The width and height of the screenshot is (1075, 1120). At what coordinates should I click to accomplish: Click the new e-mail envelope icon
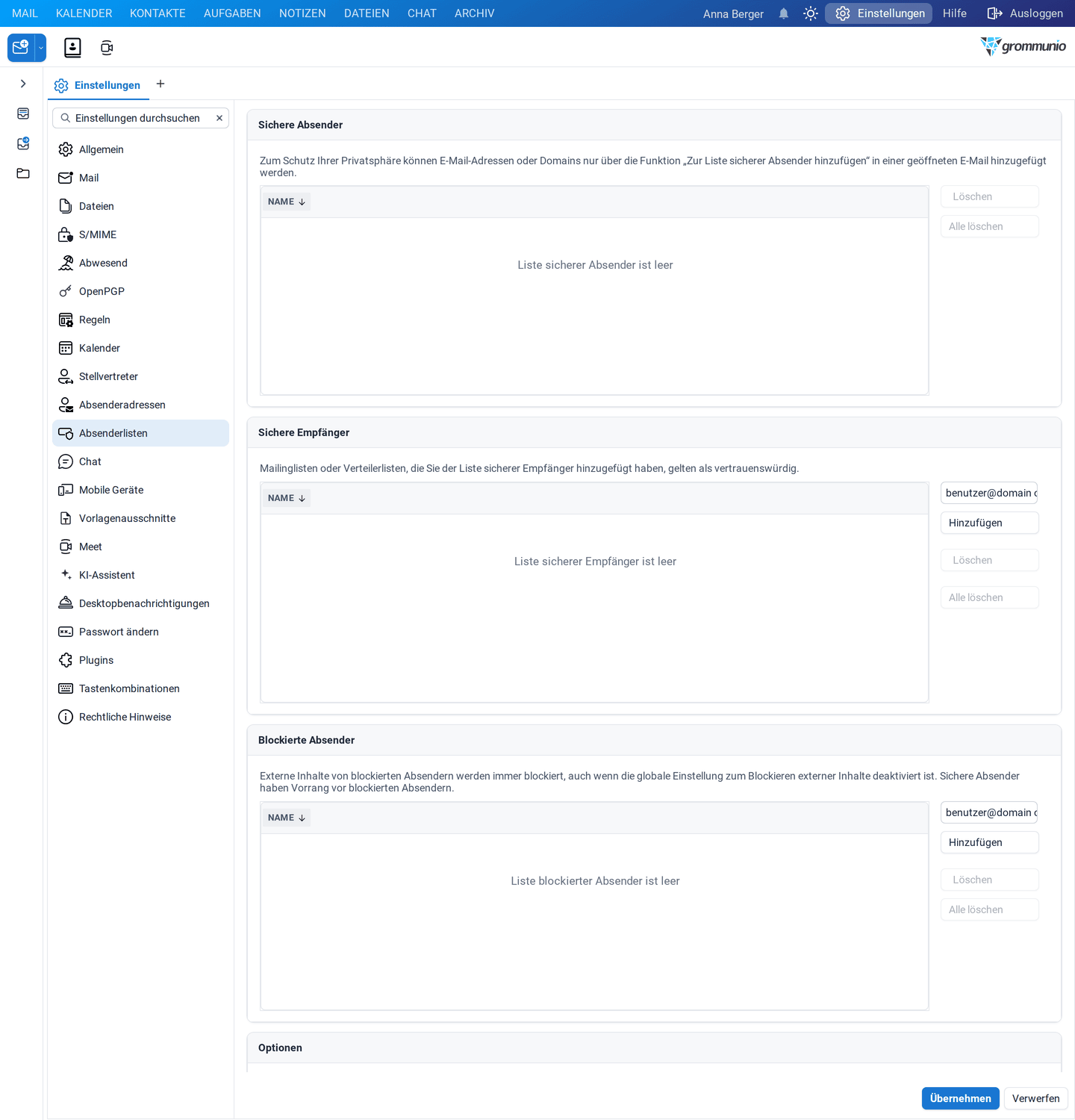point(21,48)
